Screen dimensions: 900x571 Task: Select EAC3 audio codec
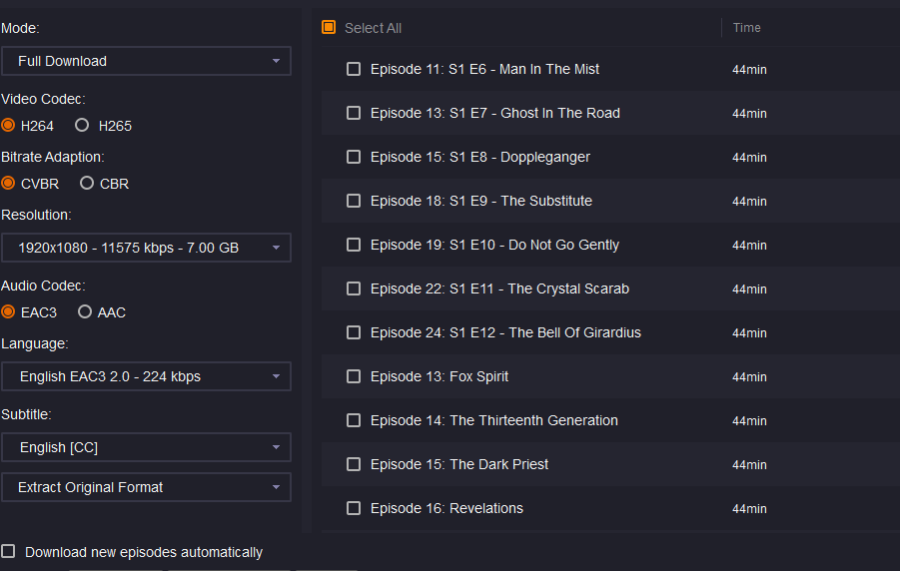point(8,312)
